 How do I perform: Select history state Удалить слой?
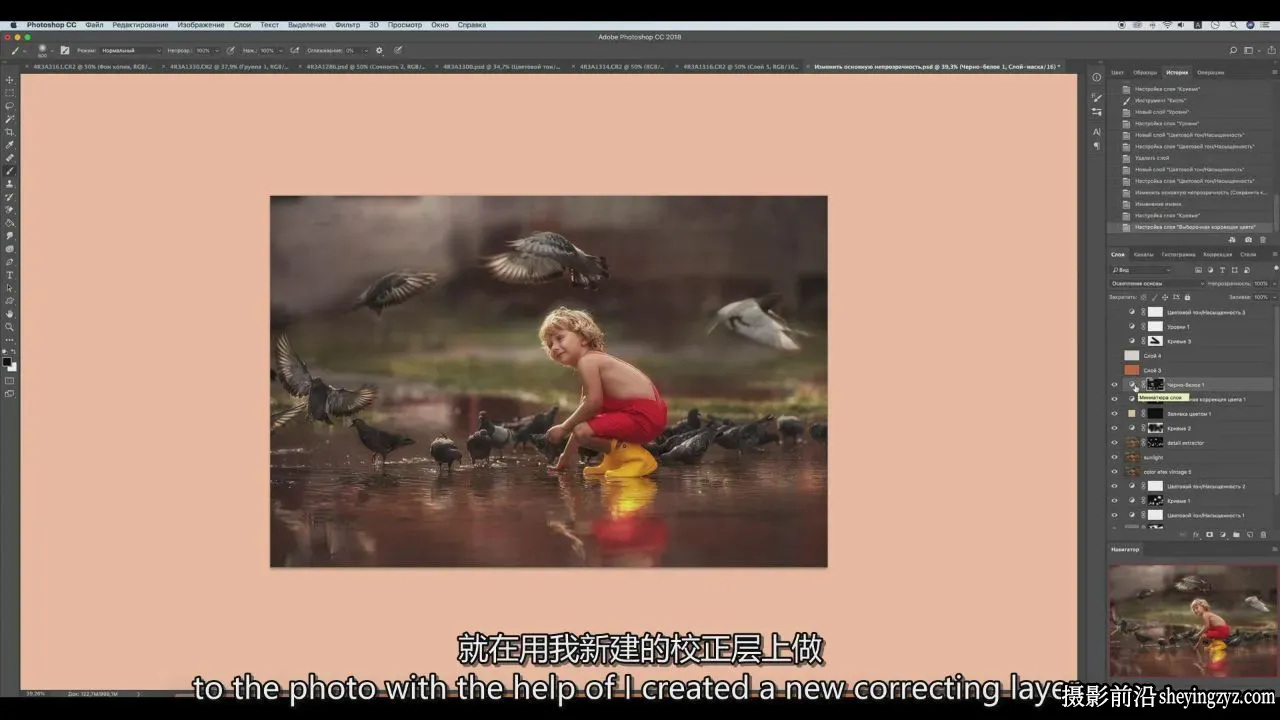tap(1152, 158)
